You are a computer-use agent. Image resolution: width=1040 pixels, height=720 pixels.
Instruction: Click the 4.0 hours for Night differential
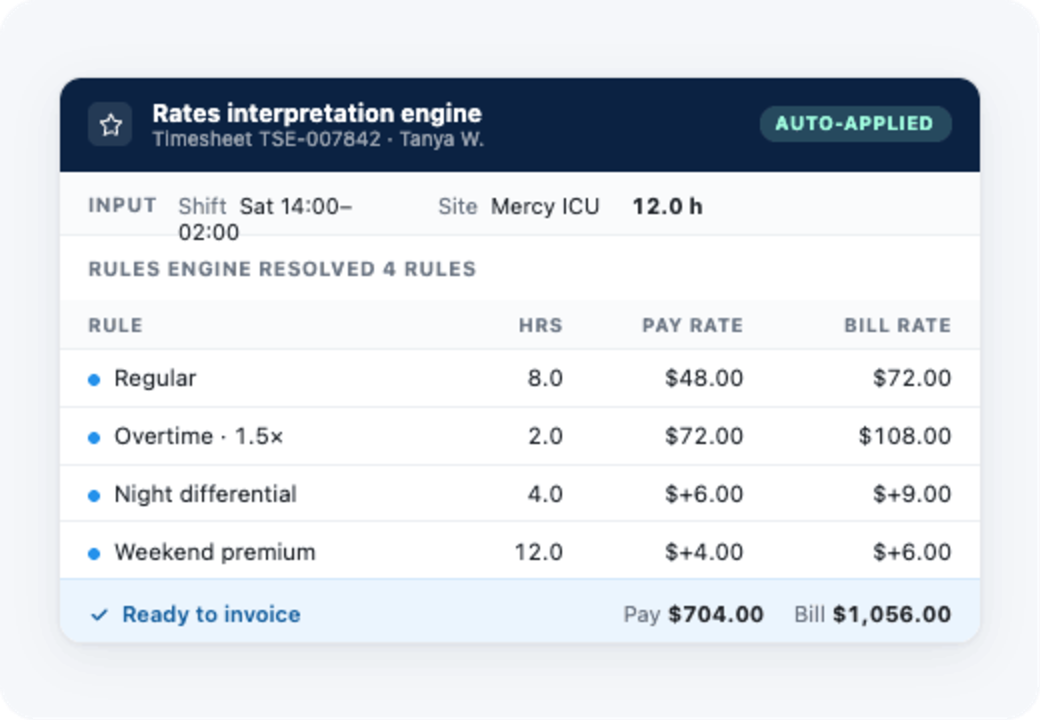coord(545,494)
